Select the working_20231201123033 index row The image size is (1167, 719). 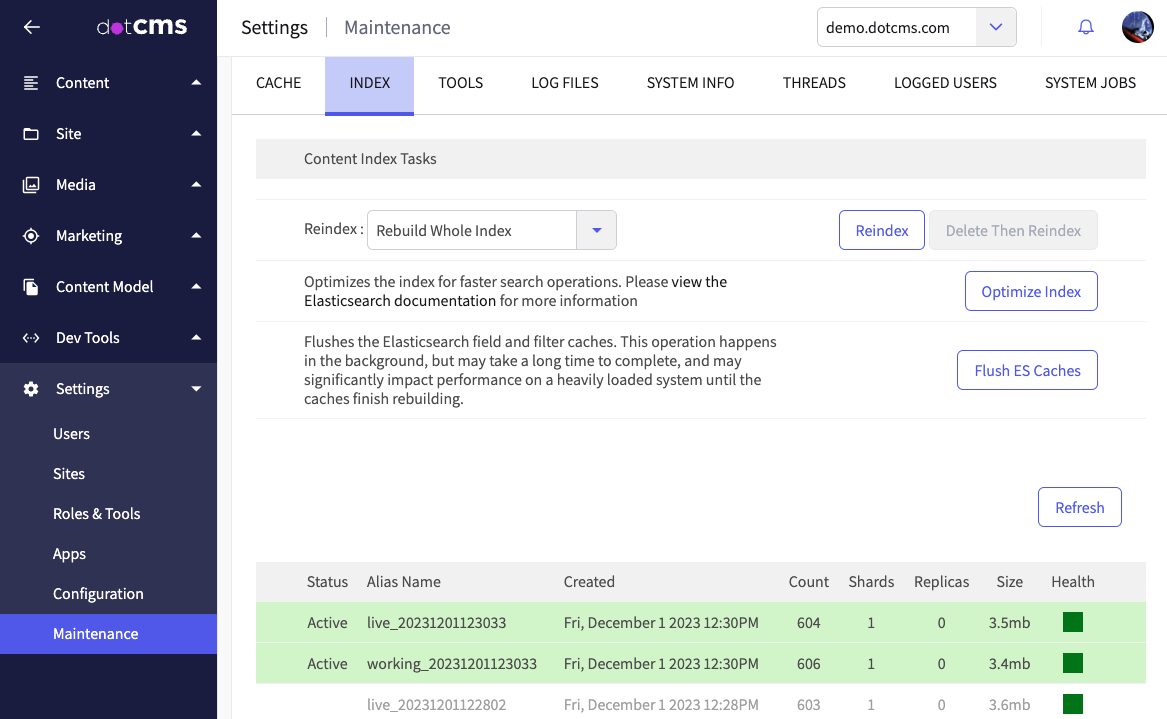452,664
